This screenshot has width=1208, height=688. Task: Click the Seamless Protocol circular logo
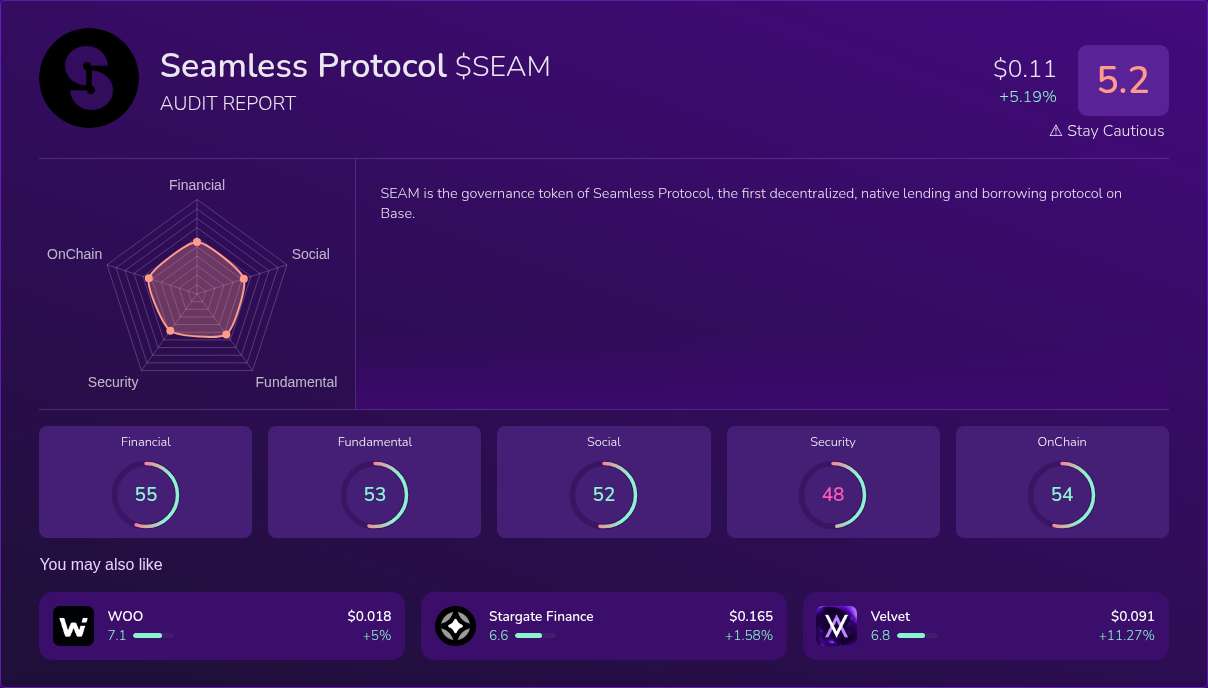[88, 78]
